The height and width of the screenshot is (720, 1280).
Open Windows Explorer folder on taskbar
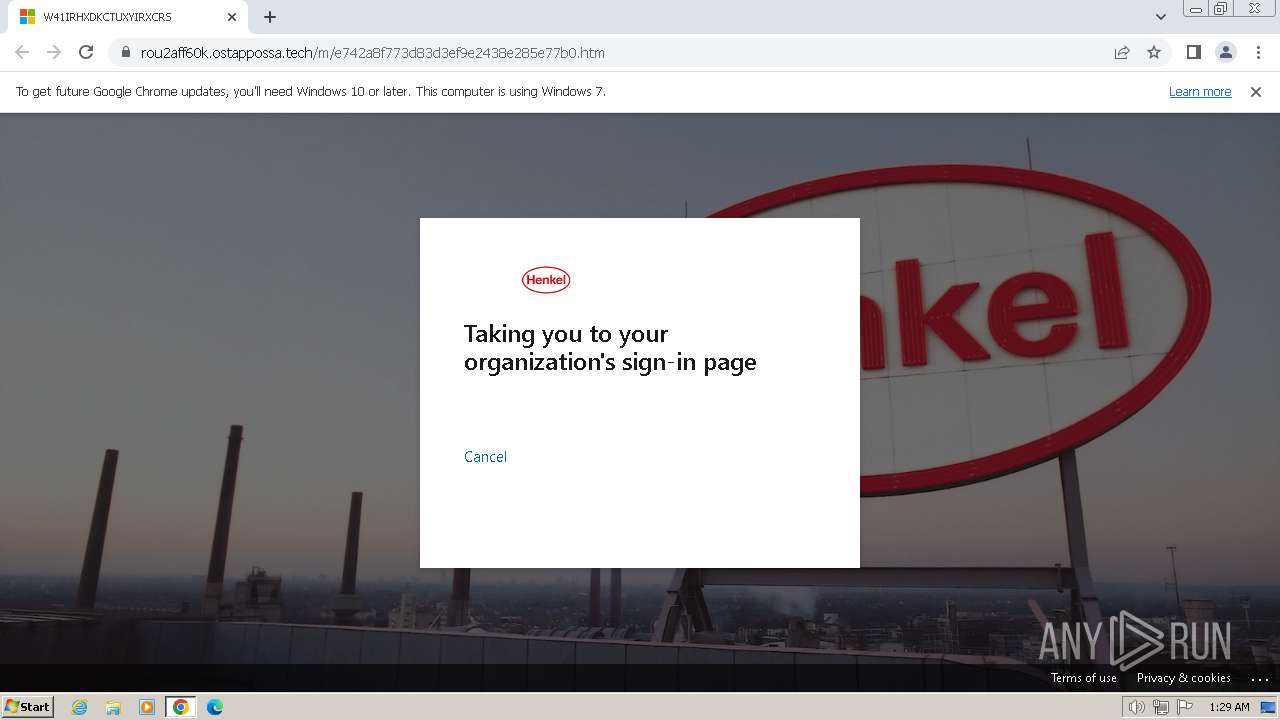point(113,707)
